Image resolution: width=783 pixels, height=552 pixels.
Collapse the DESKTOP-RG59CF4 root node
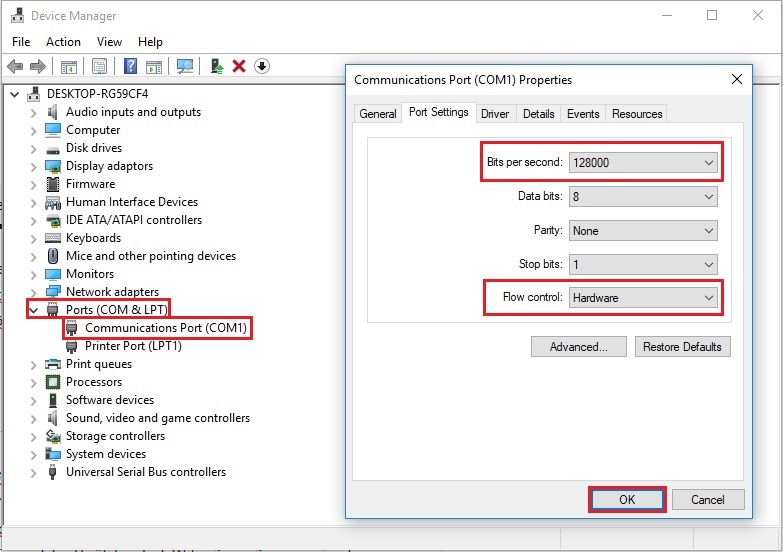tap(14, 94)
